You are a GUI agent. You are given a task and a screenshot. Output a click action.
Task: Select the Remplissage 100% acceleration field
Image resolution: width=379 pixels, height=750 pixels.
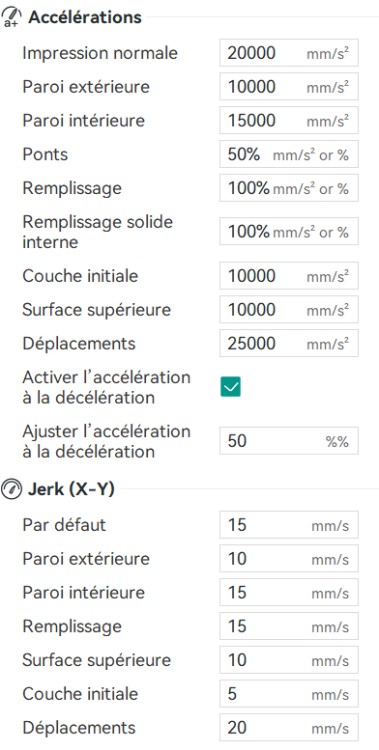click(x=289, y=188)
